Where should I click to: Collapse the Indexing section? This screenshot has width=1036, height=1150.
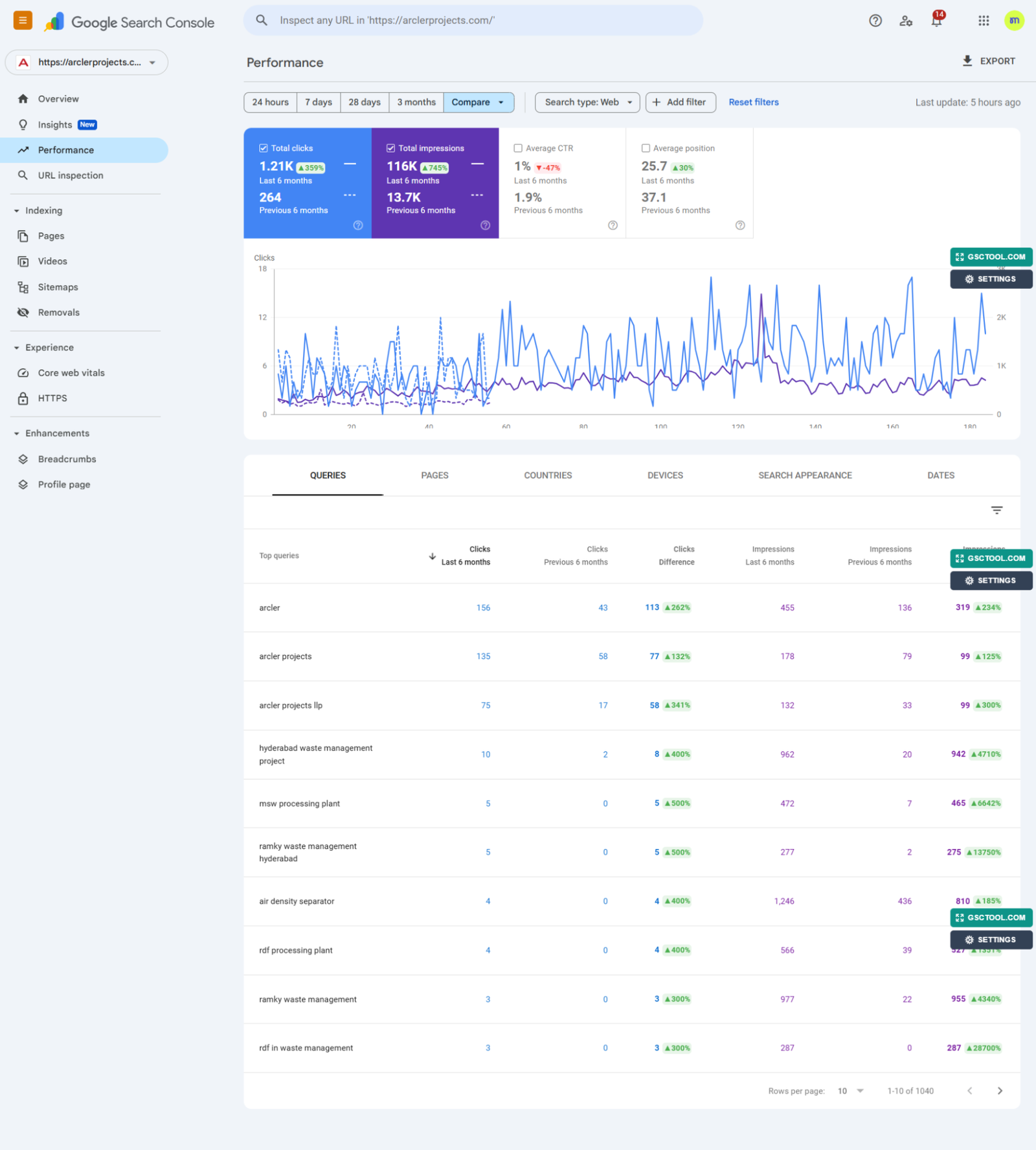tap(17, 210)
